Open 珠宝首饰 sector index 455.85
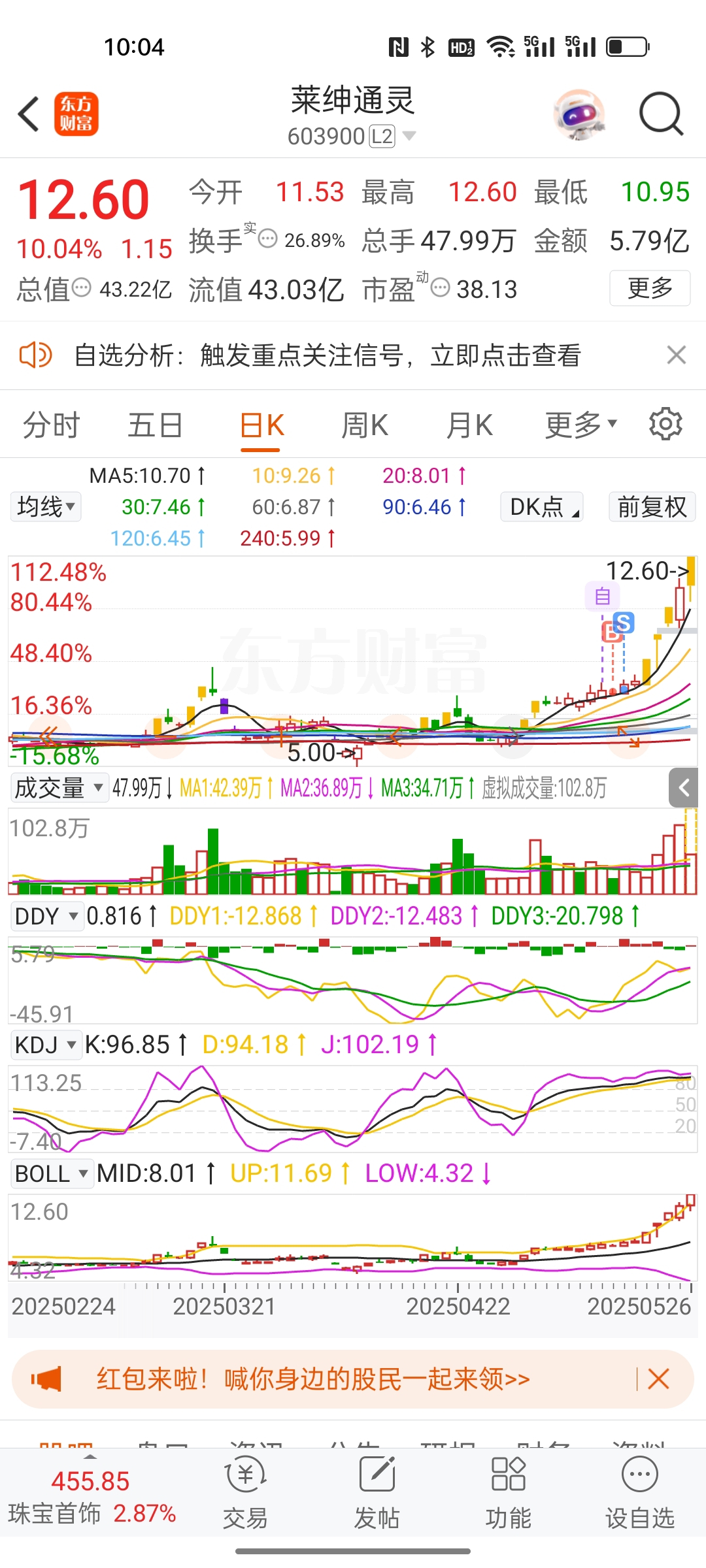Screen dimensions: 706x1568 pos(92,1497)
